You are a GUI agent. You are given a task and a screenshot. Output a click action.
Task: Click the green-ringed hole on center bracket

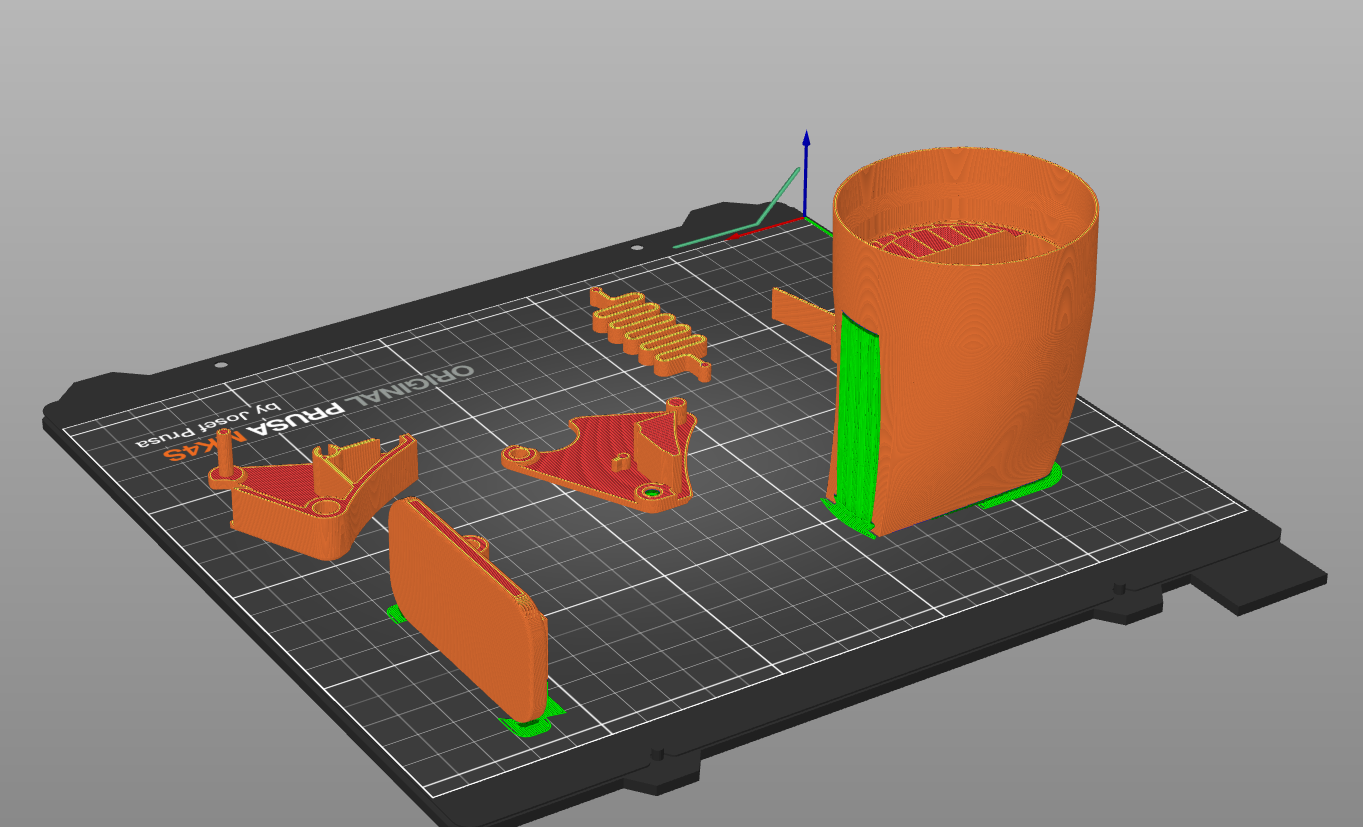pyautogui.click(x=653, y=492)
